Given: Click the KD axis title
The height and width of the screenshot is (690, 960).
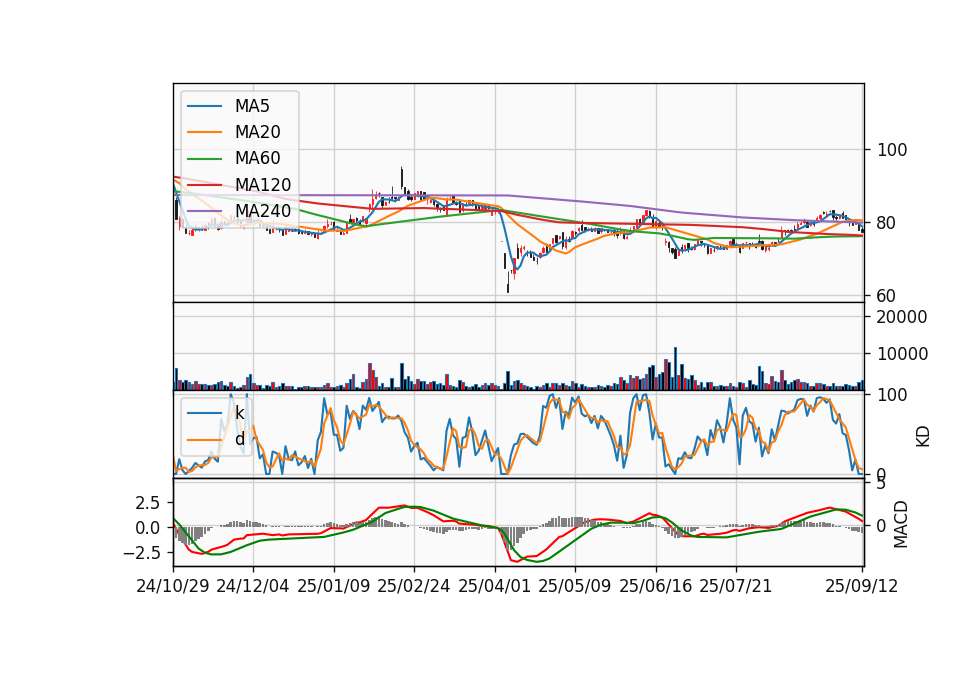Looking at the screenshot, I should point(923,437).
